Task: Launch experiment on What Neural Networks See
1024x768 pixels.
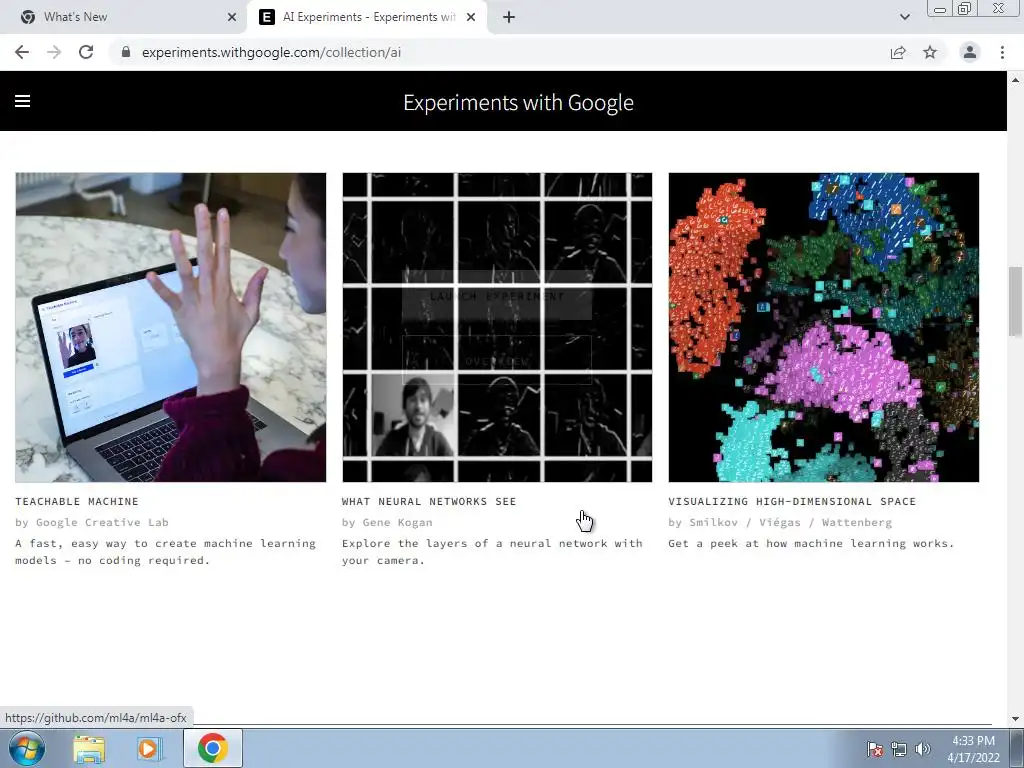Action: pos(497,296)
